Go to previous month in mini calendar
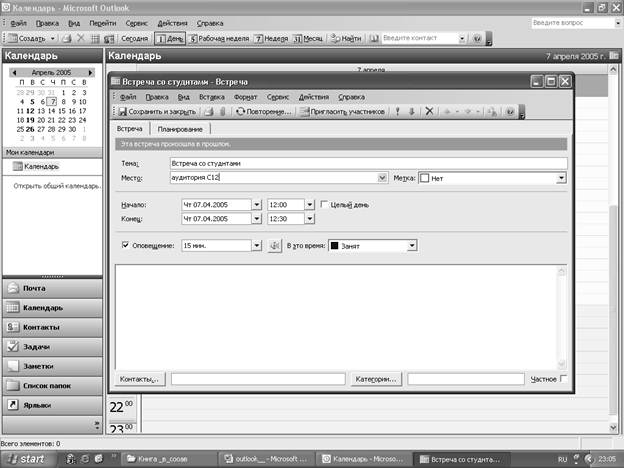This screenshot has width=624, height=468. click(x=14, y=72)
